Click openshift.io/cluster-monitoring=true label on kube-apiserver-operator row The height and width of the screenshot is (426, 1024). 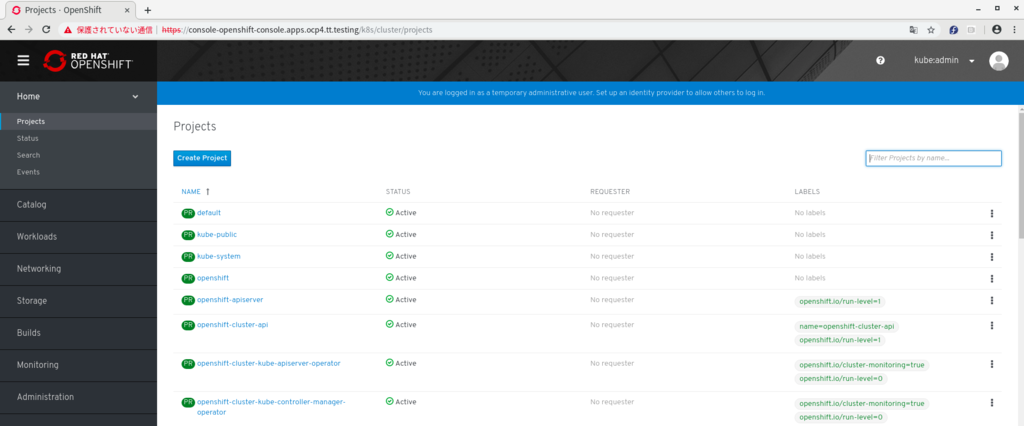click(x=861, y=365)
